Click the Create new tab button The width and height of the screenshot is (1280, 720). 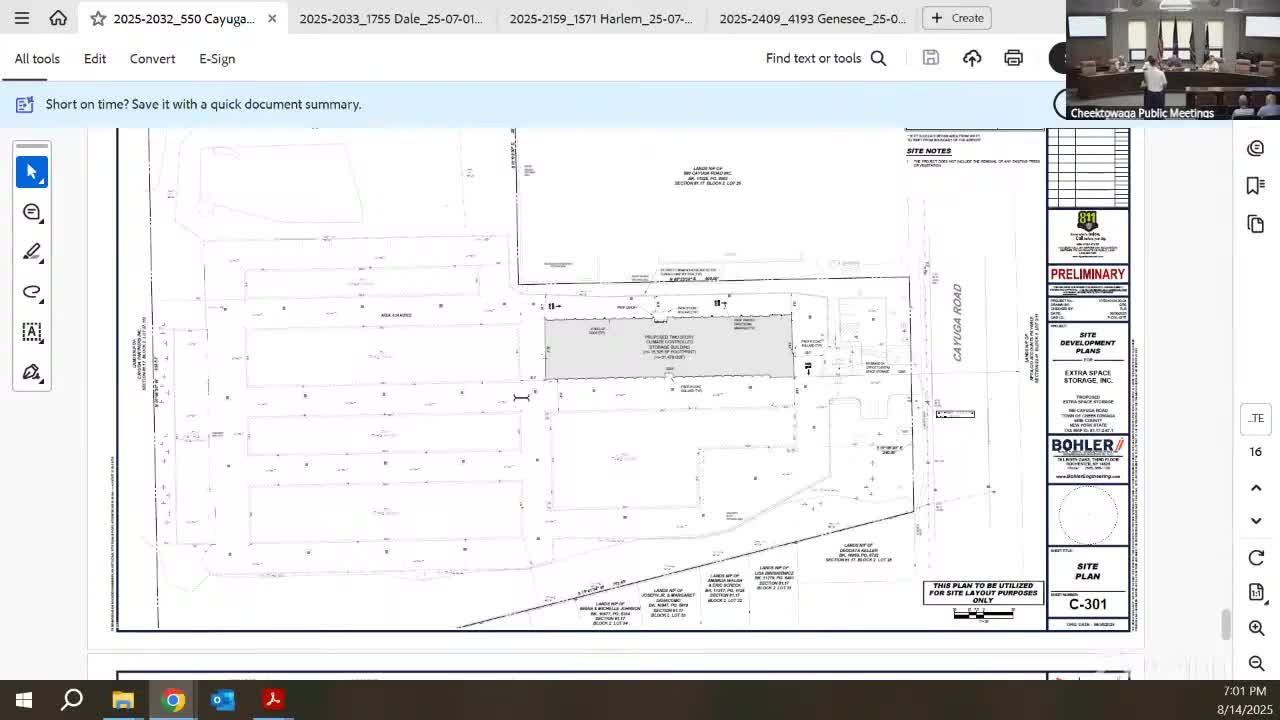click(x=957, y=18)
